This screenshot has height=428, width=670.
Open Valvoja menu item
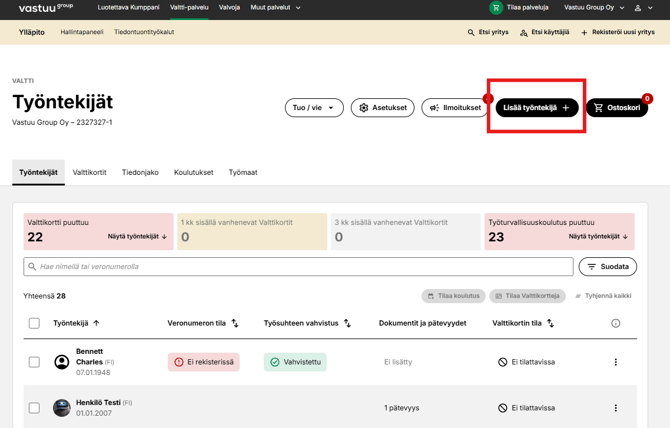(x=229, y=7)
